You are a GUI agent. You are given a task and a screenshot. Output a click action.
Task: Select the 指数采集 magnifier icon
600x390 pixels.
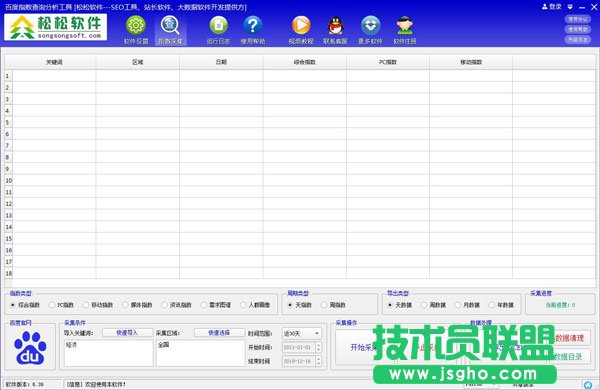(170, 26)
